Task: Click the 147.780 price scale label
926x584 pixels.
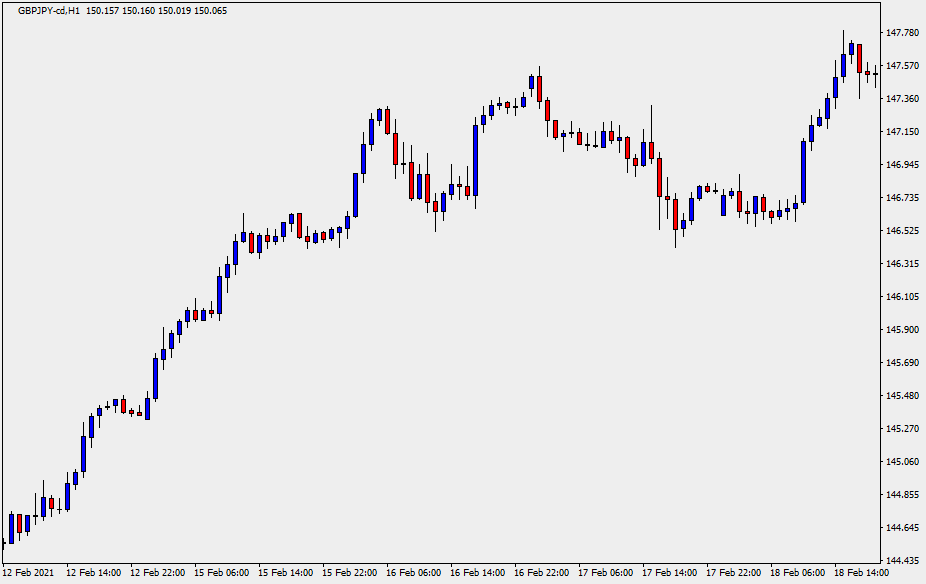Action: tap(902, 33)
